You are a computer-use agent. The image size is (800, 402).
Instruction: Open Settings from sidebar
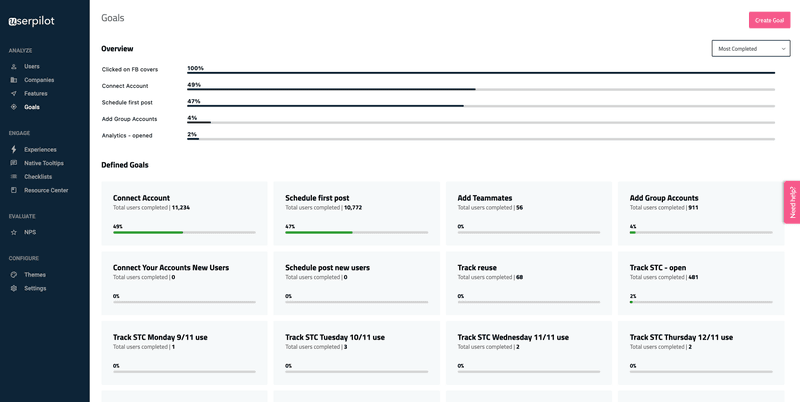click(35, 288)
